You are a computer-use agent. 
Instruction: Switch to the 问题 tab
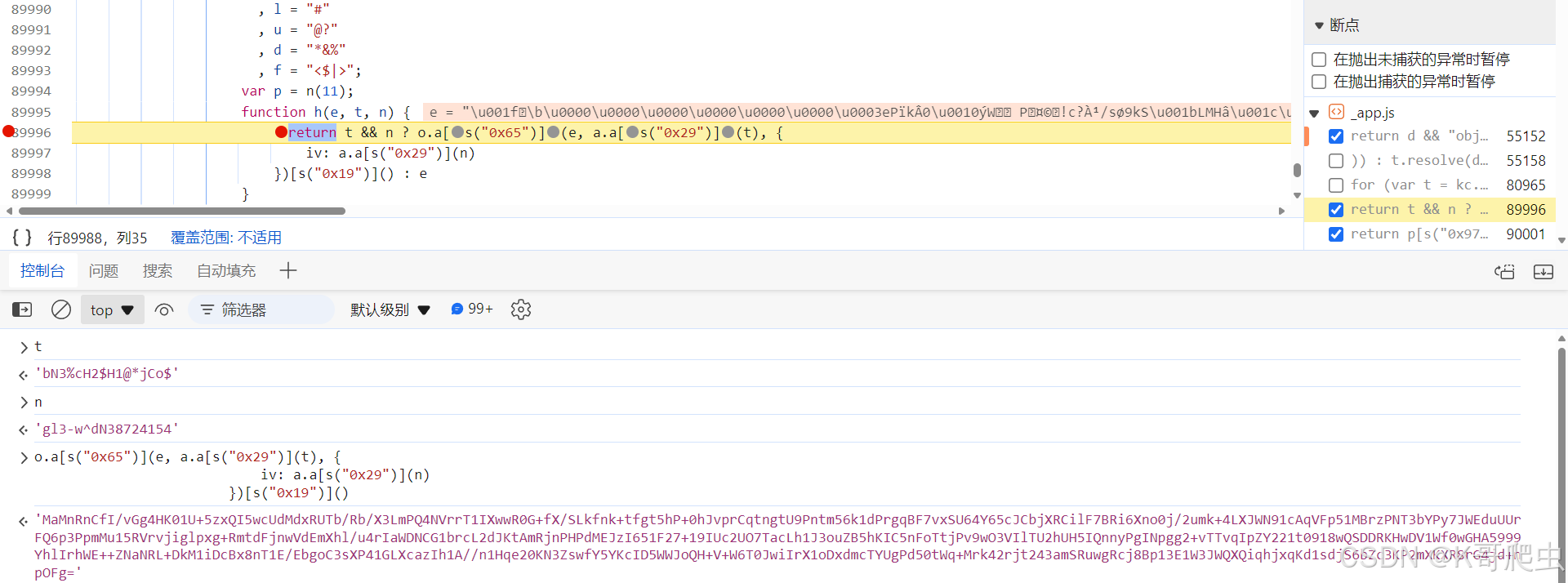coord(104,270)
